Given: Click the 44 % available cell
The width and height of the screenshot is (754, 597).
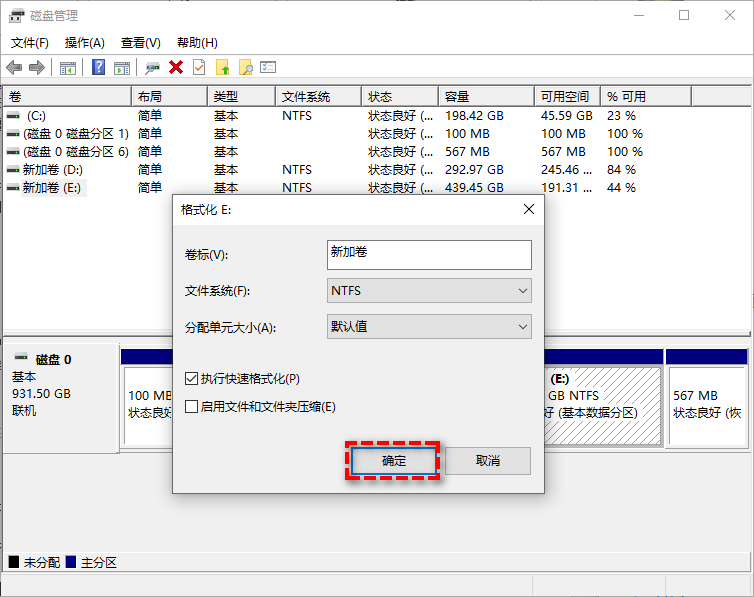Looking at the screenshot, I should pyautogui.click(x=621, y=187).
